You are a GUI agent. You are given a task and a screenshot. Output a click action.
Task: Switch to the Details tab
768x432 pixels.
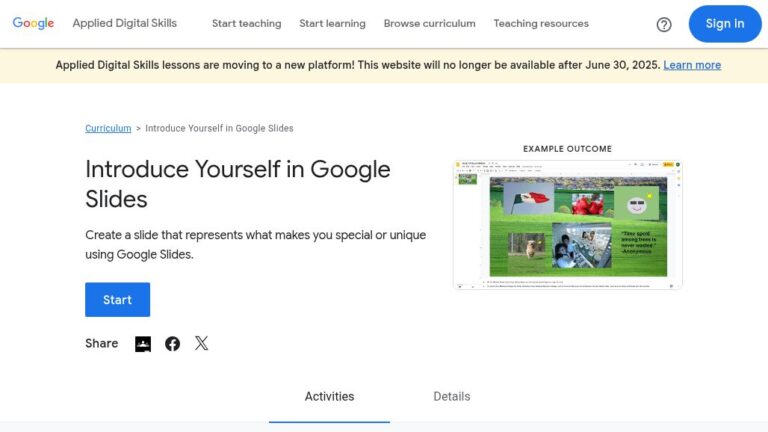(452, 397)
